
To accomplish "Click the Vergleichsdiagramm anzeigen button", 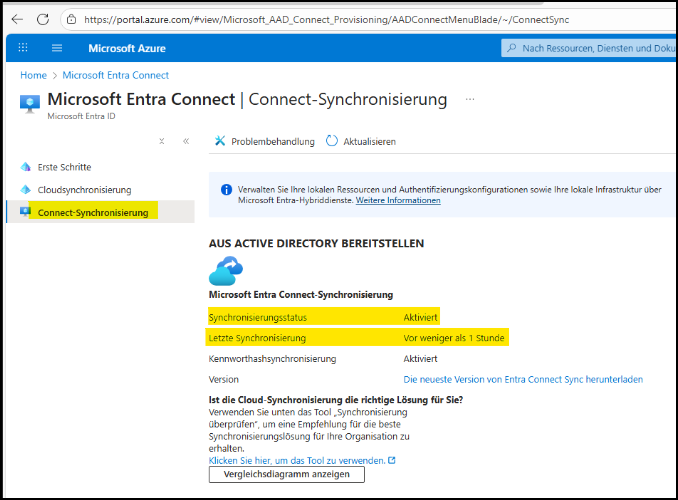I will pos(287,474).
